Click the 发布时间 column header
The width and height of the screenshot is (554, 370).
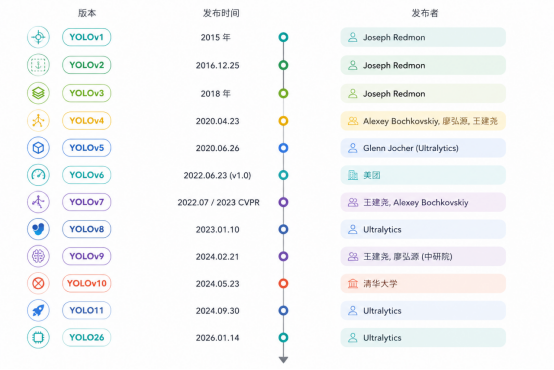(x=221, y=13)
